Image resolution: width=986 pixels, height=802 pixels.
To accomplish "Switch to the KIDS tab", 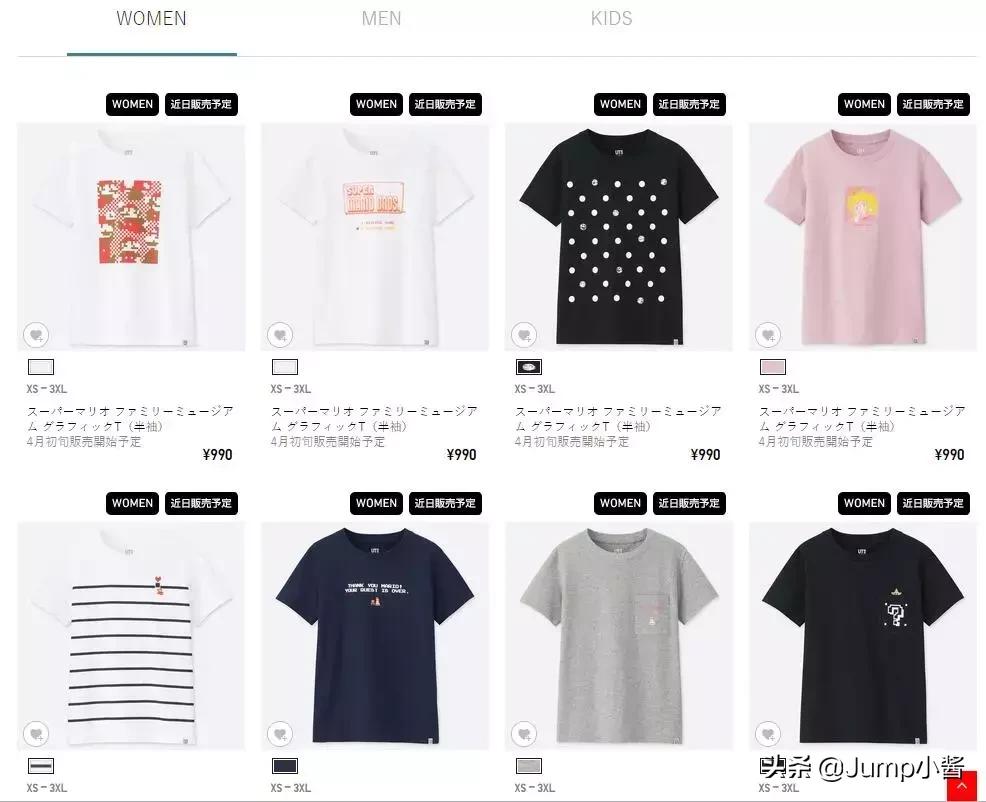I will pyautogui.click(x=611, y=18).
